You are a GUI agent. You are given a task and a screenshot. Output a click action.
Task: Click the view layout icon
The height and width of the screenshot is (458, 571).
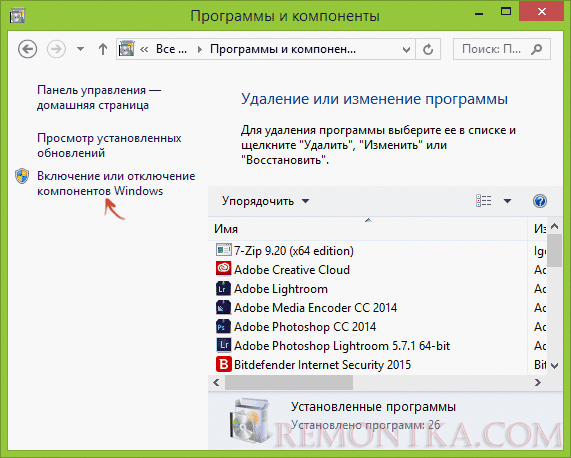[484, 201]
